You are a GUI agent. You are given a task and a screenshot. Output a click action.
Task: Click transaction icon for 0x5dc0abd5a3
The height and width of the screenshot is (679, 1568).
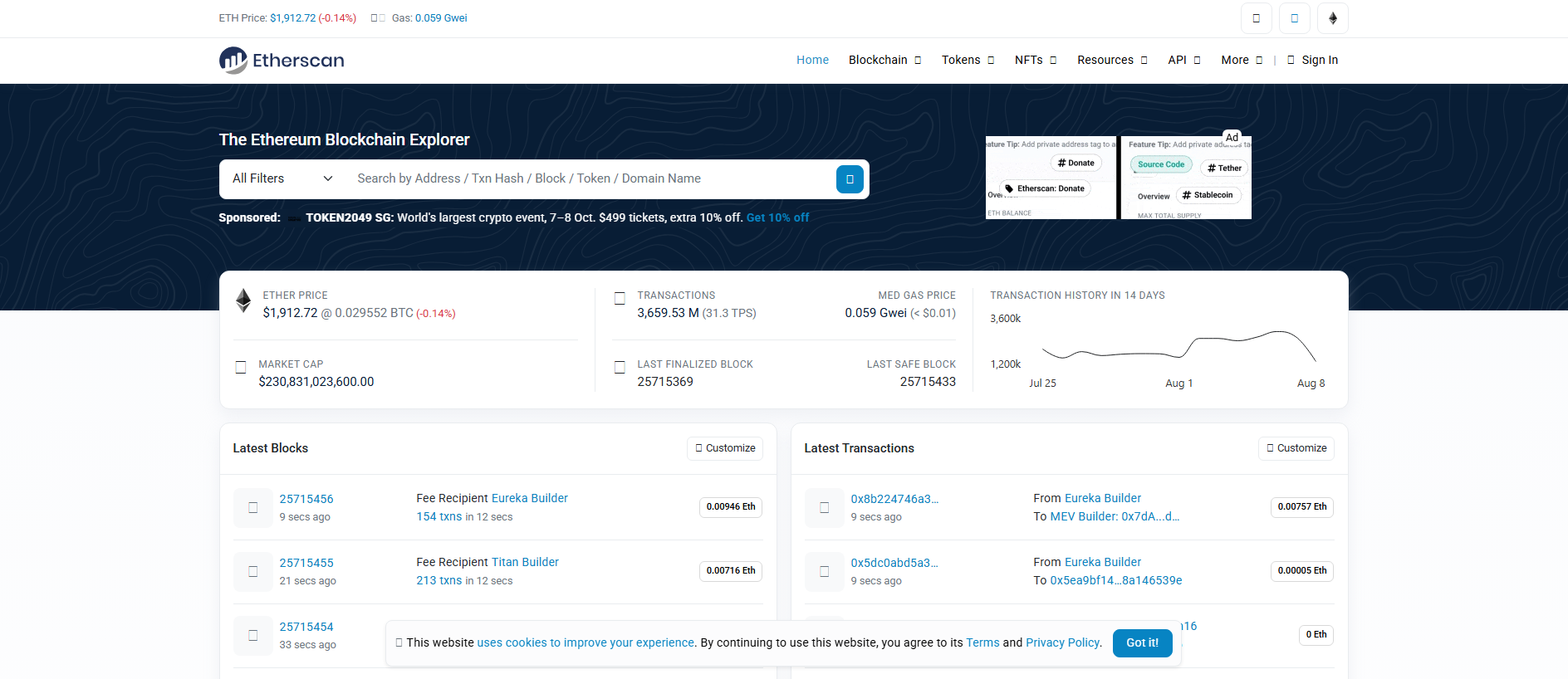(825, 571)
